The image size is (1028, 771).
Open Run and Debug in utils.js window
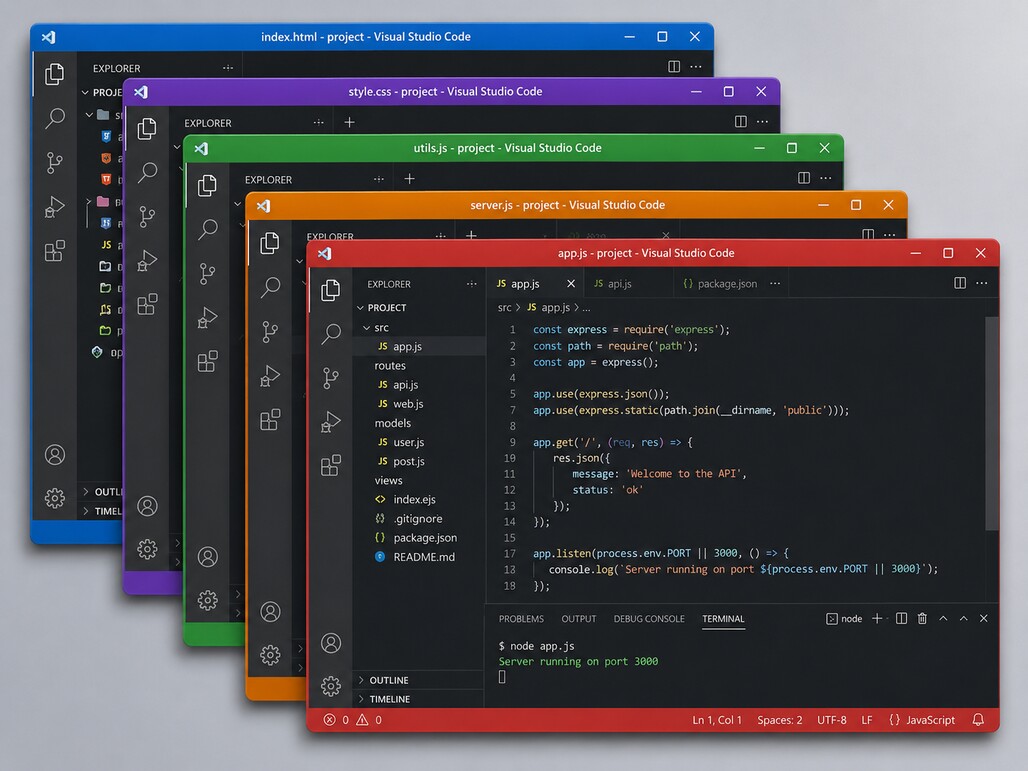tap(207, 318)
